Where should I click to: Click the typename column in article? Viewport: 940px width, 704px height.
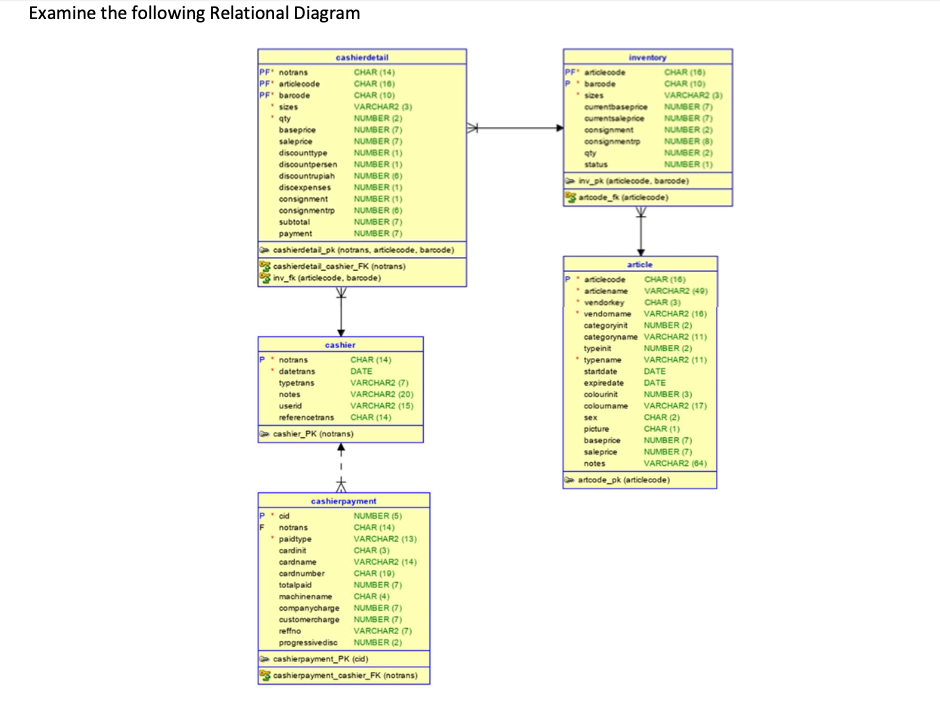pyautogui.click(x=602, y=360)
